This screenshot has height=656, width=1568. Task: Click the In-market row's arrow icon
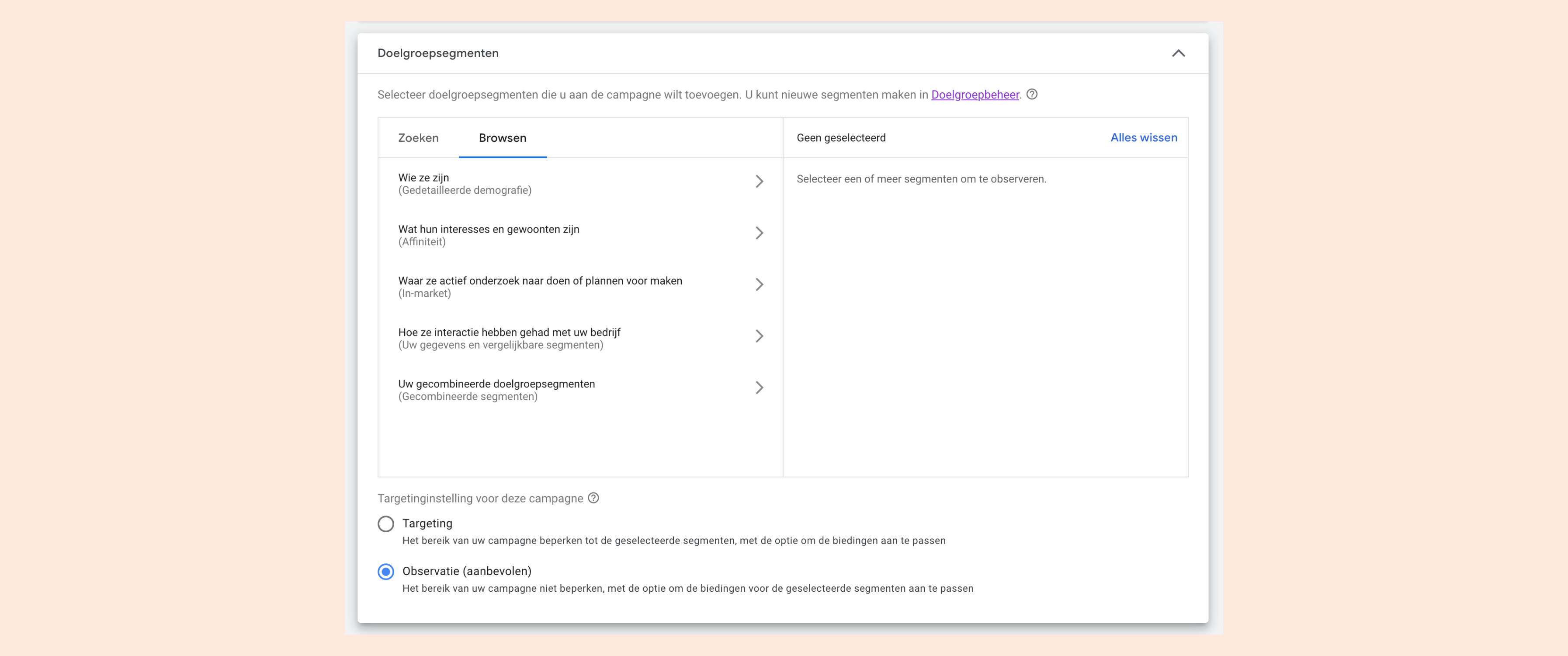pyautogui.click(x=759, y=284)
